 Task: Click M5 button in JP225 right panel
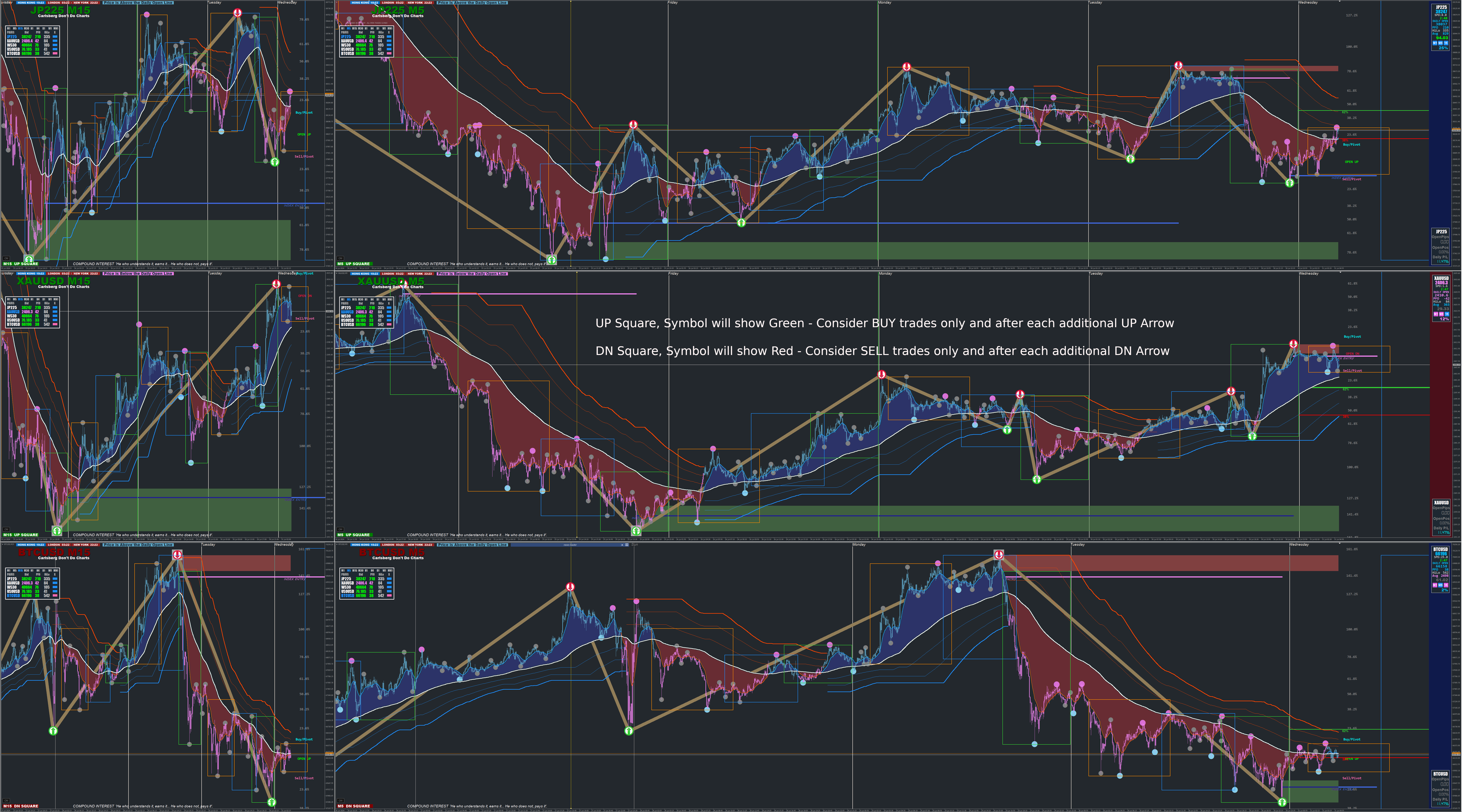pyautogui.click(x=1440, y=43)
